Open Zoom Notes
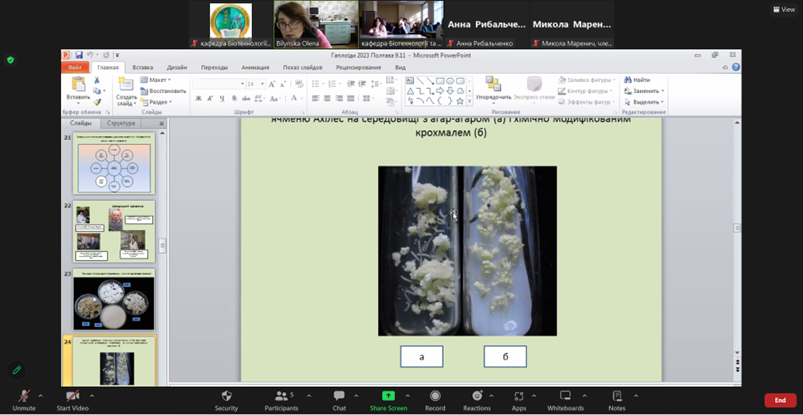 click(x=617, y=400)
